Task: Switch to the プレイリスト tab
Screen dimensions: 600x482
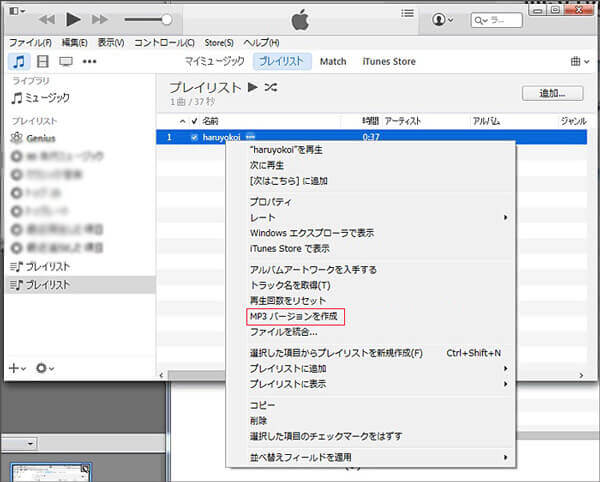Action: (282, 61)
